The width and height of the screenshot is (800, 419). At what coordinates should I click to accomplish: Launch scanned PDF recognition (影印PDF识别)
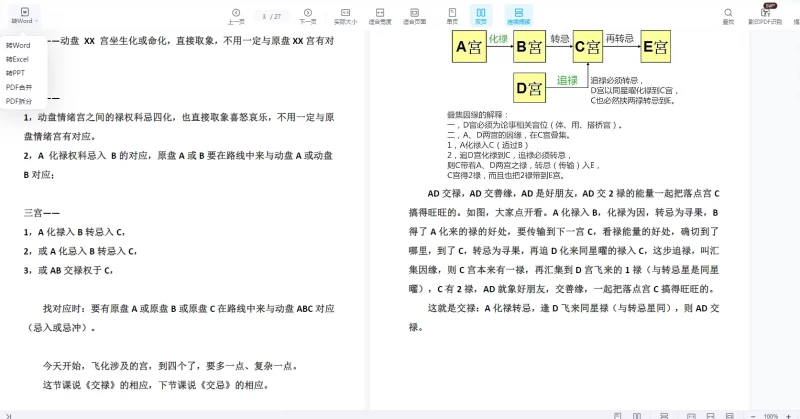(765, 15)
